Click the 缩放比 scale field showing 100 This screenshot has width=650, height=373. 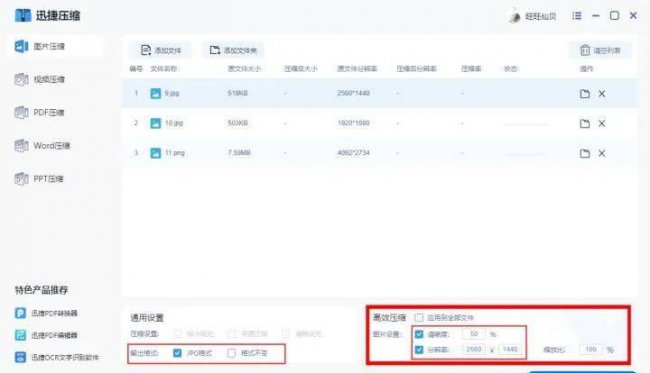(x=591, y=349)
